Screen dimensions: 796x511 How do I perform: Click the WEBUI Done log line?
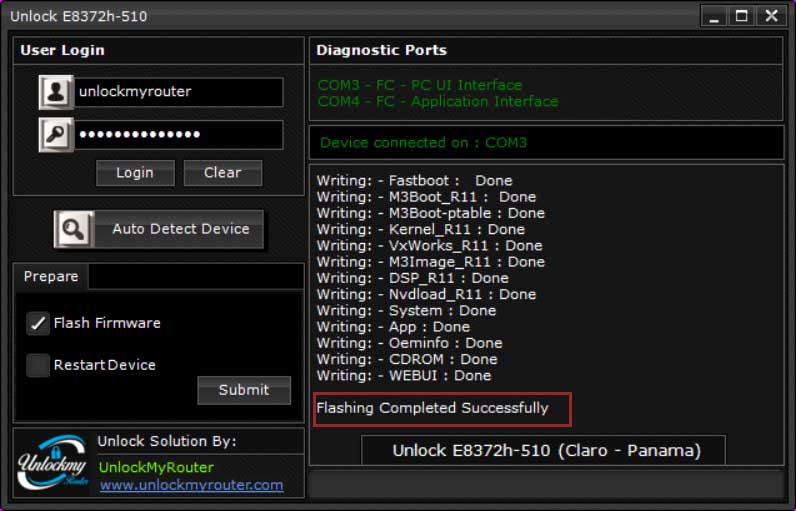404,376
